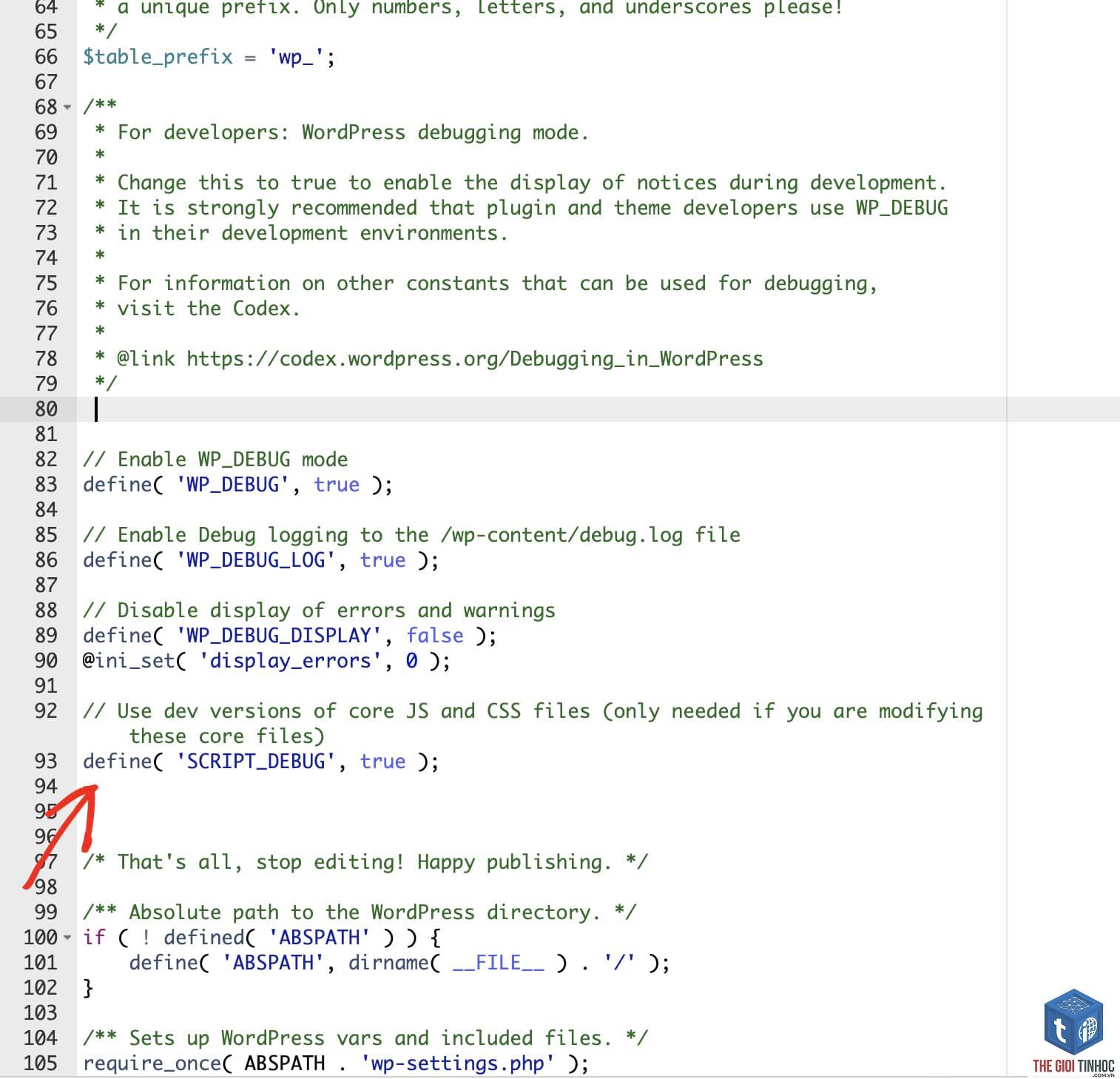1120x1079 pixels.
Task: Click the 'wp_' string value
Action: click(x=296, y=57)
